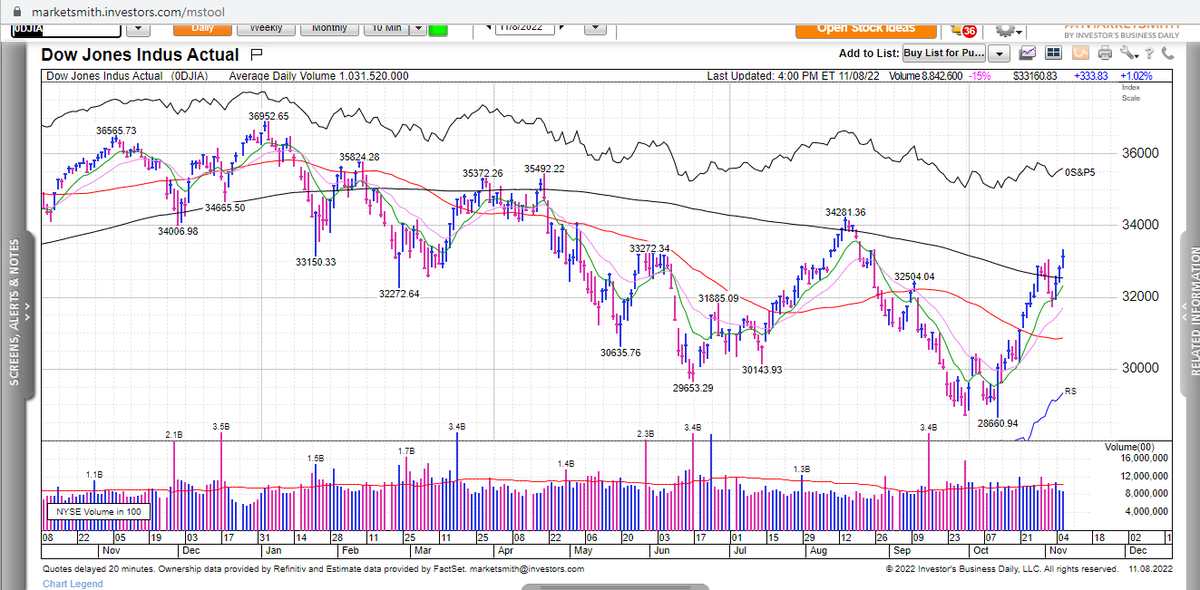
Task: Switch chart to Monthly view
Action: tap(330, 28)
